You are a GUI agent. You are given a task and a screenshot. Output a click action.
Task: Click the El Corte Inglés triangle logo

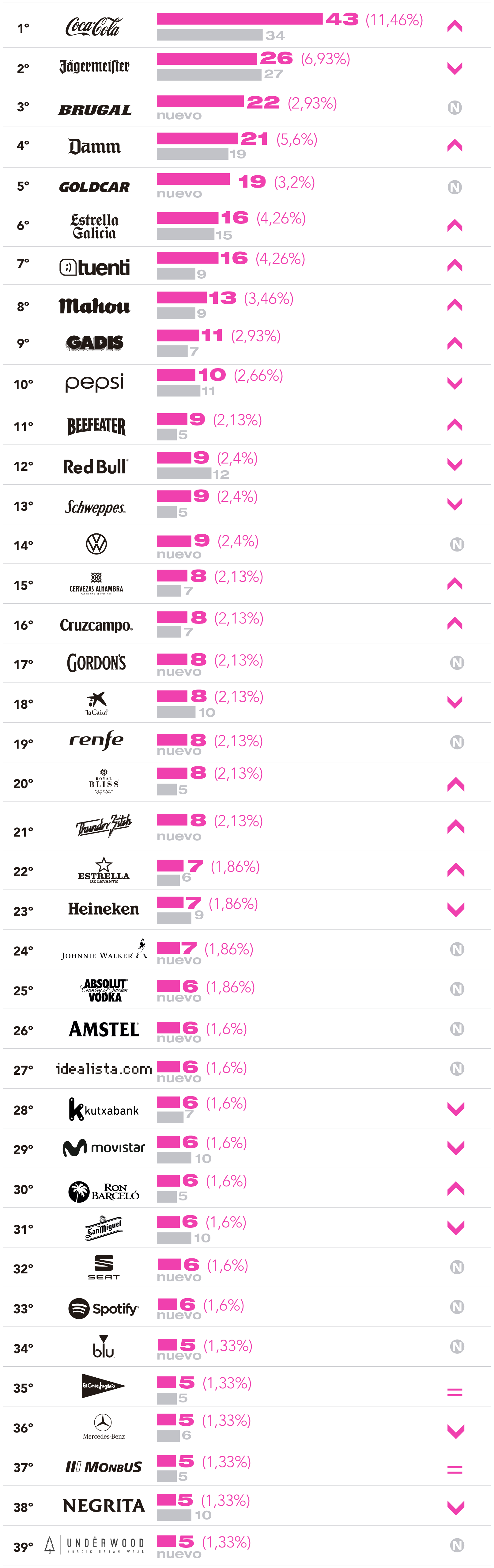[103, 1386]
